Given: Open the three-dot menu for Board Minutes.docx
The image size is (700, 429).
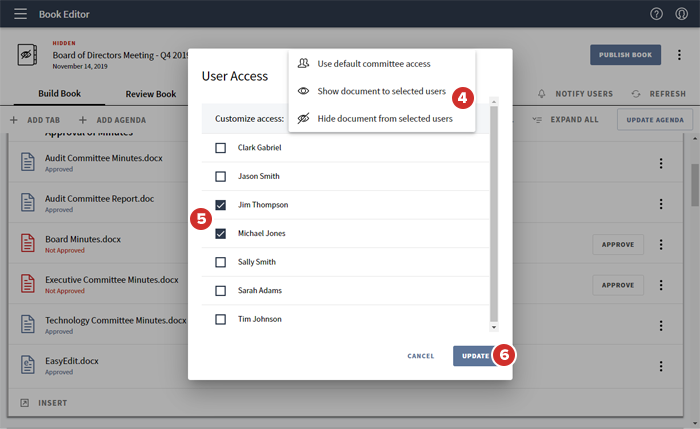Looking at the screenshot, I should pos(660,244).
